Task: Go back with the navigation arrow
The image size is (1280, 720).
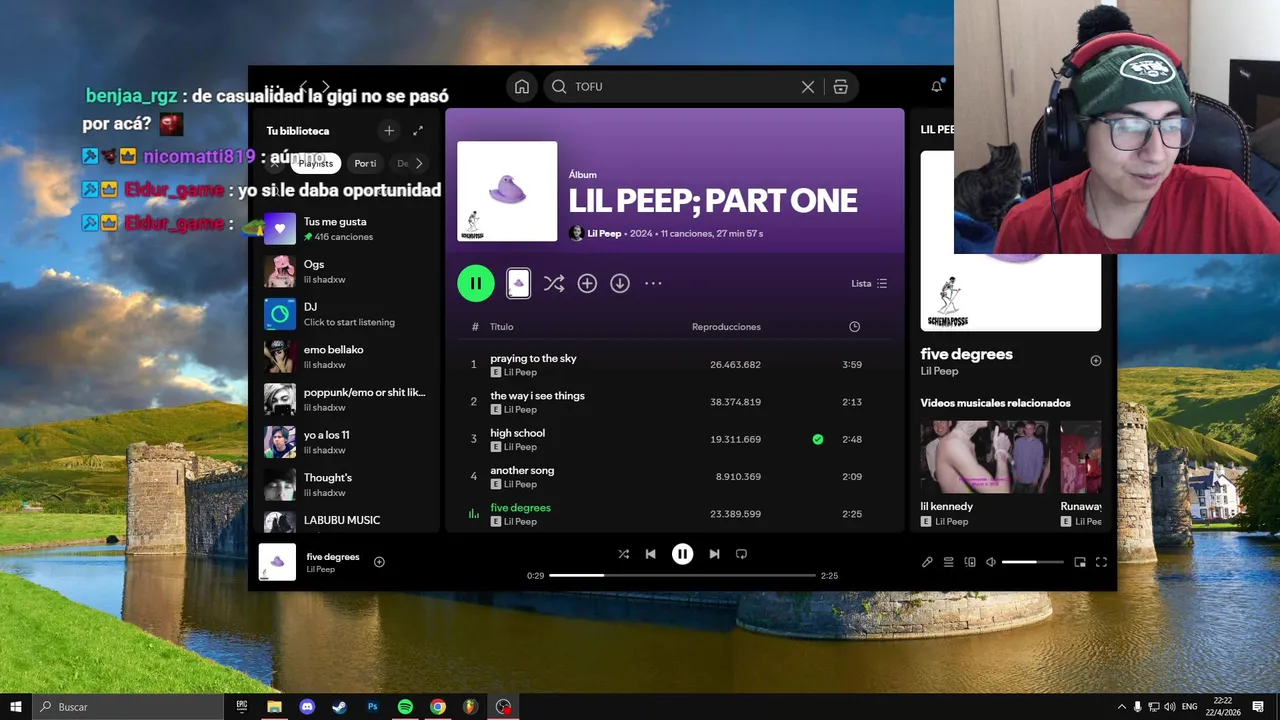Action: point(303,87)
